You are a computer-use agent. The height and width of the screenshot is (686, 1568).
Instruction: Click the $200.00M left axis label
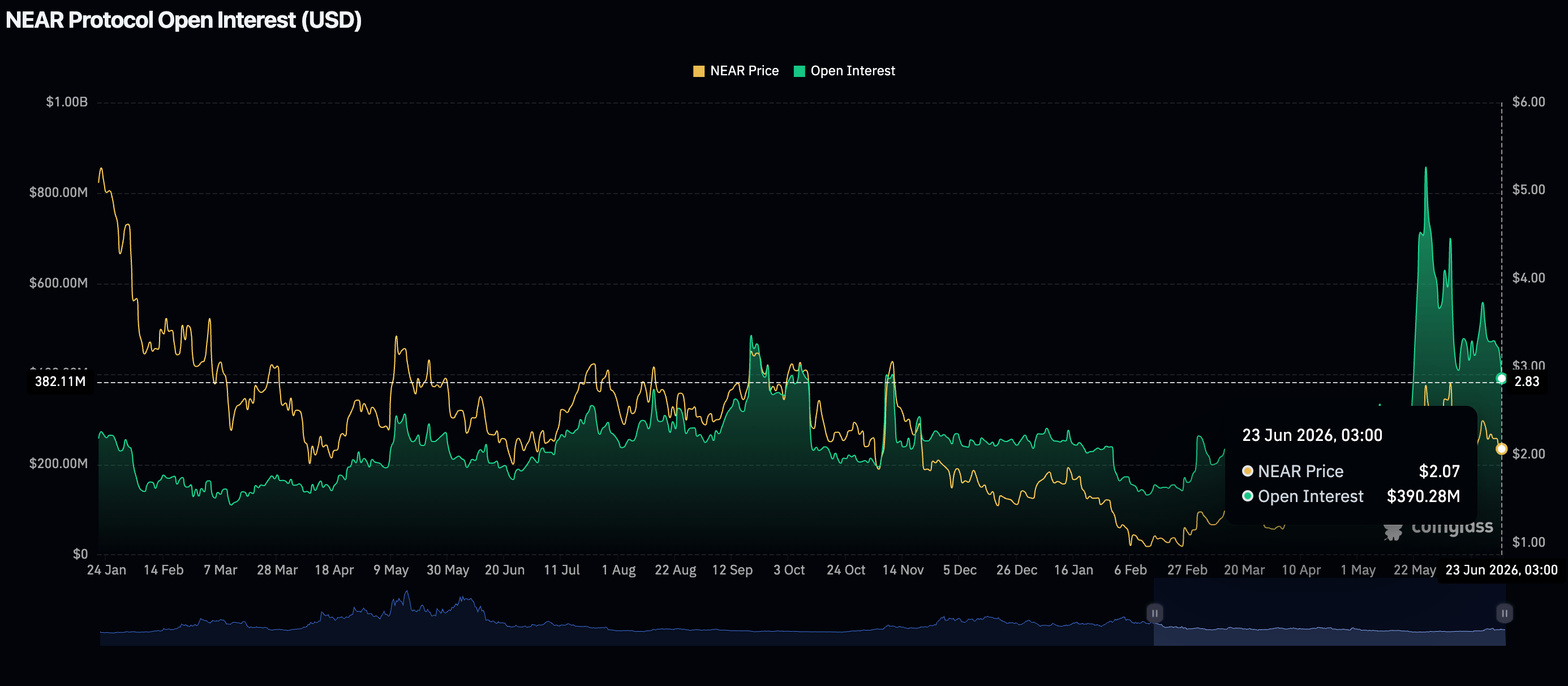tap(58, 464)
